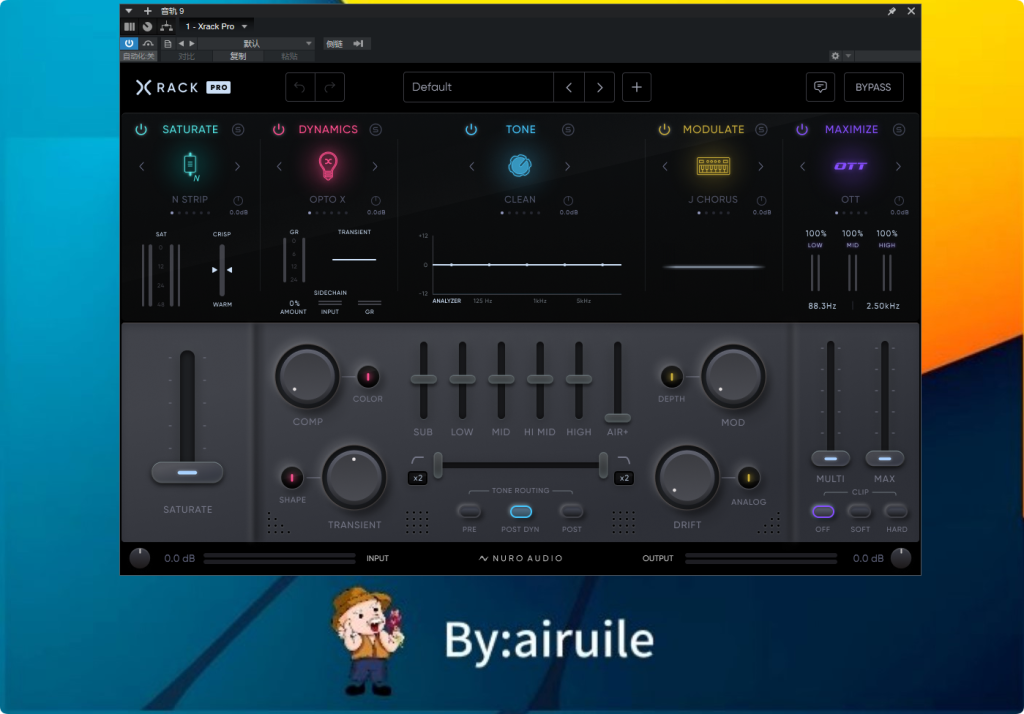
Task: Click the MULTI fader handle
Action: tap(831, 459)
